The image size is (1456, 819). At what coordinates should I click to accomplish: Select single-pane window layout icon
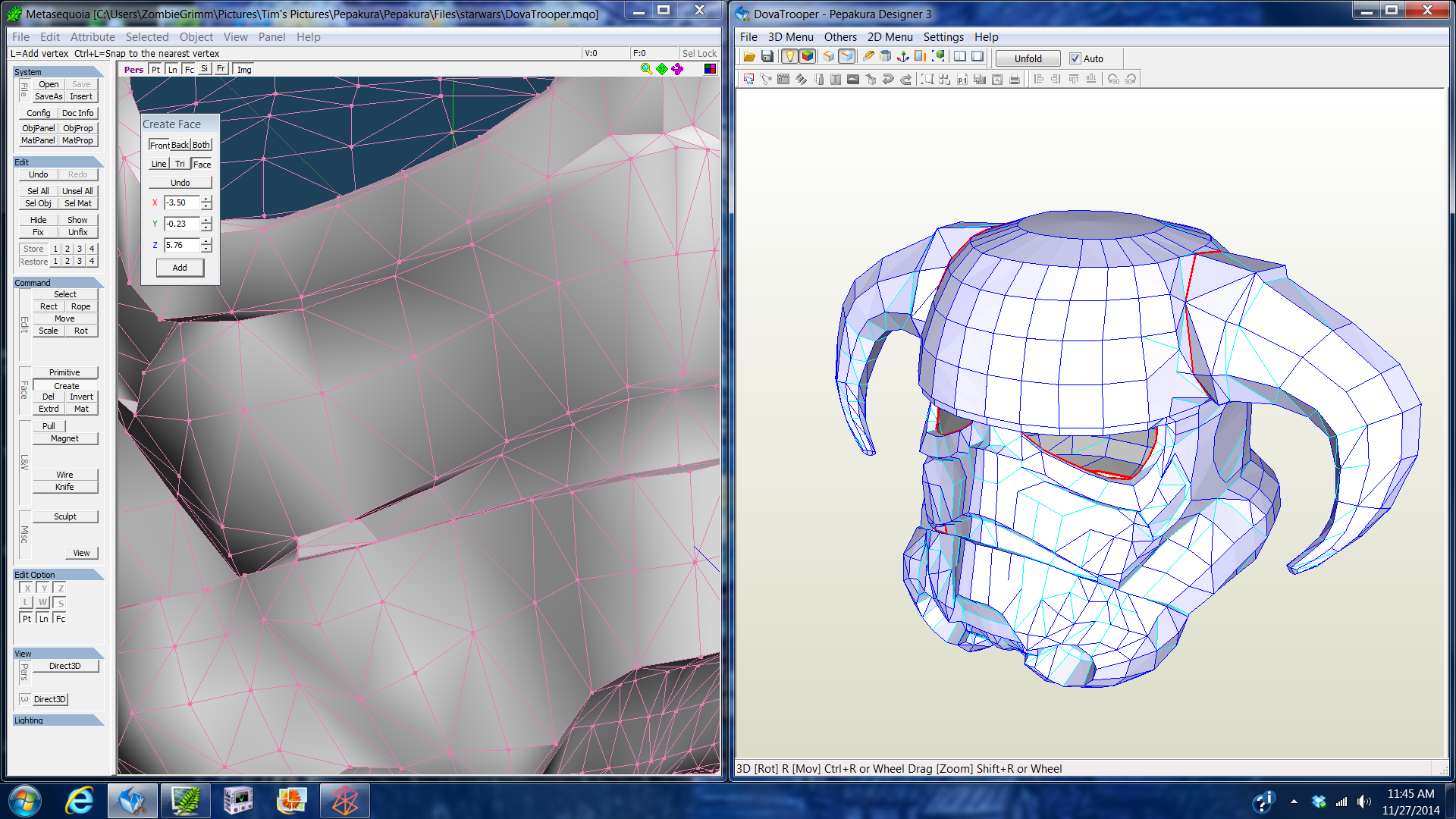(977, 56)
